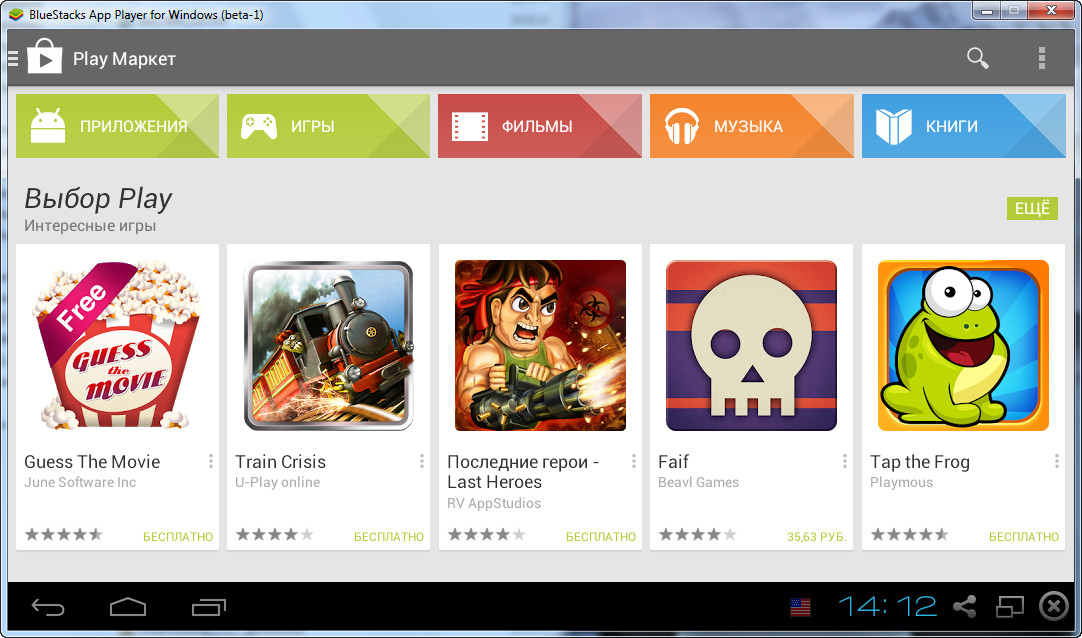Click the 14:12 clock in the bottom bar
Image resolution: width=1082 pixels, height=638 pixels.
point(887,607)
